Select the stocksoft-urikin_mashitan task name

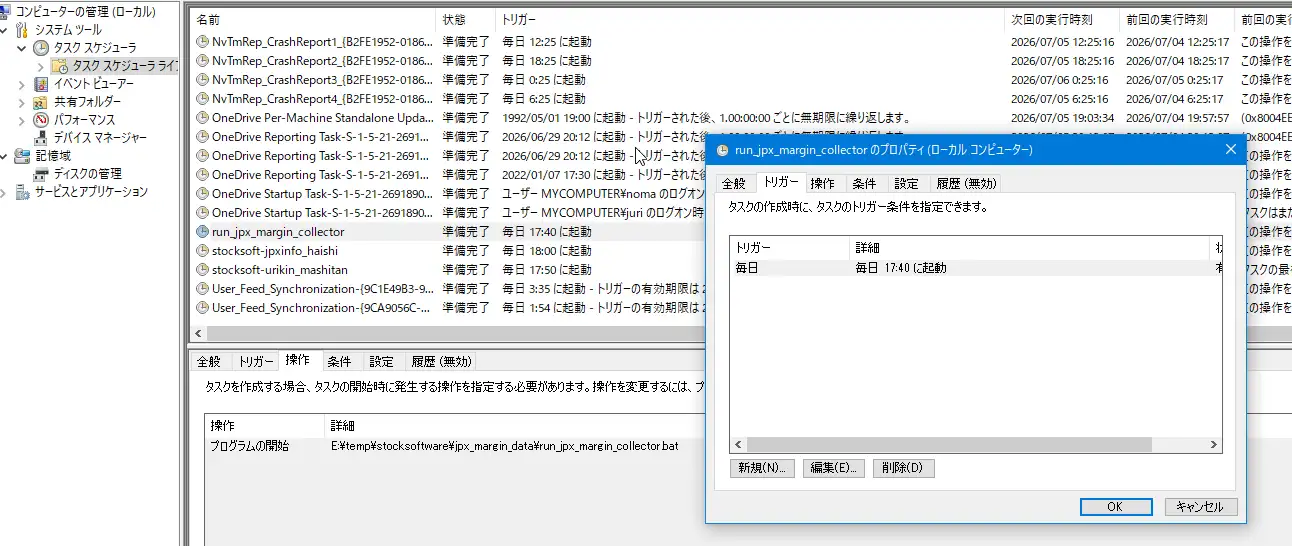click(x=280, y=270)
